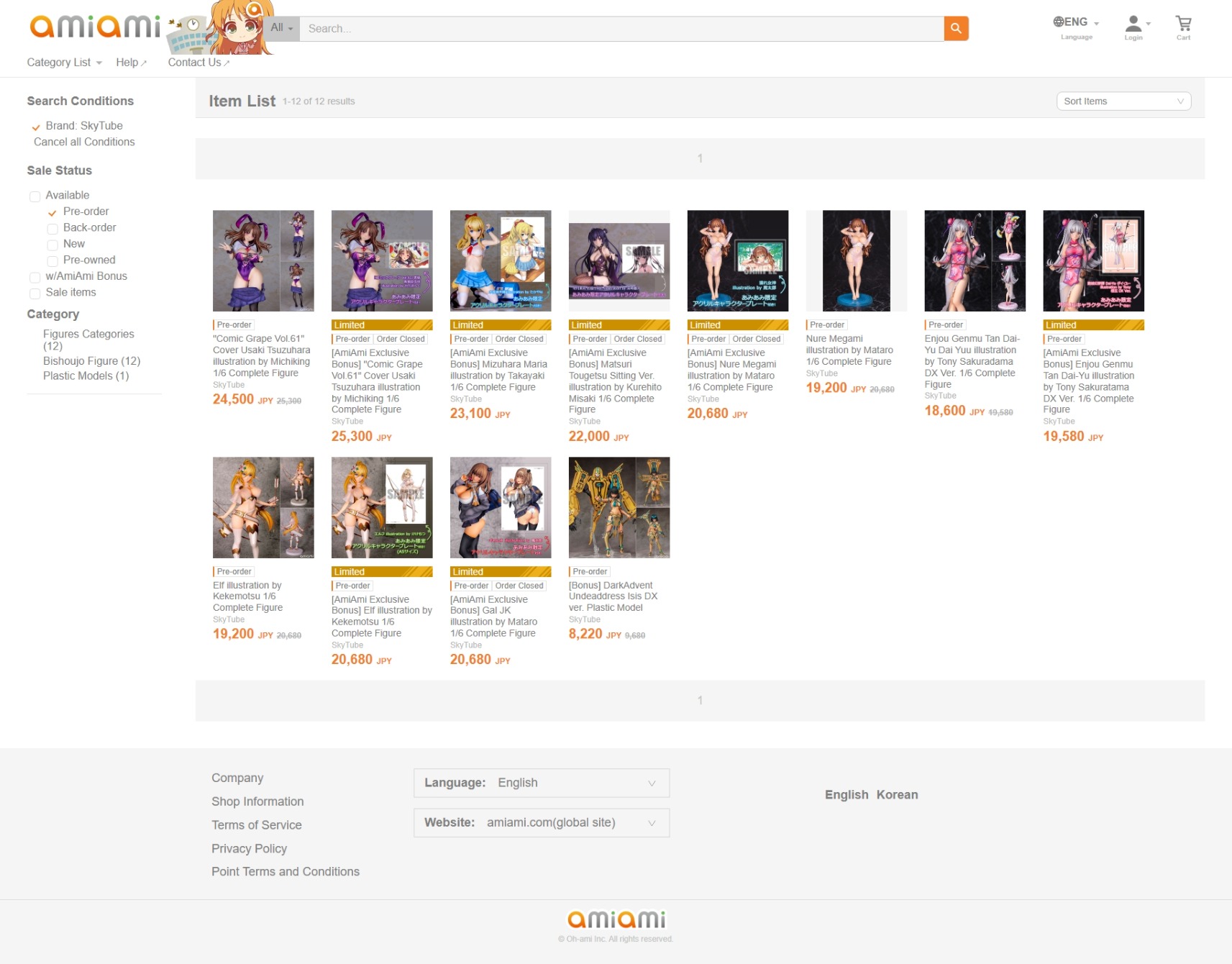
Task: Click page 1 in bottom pagination
Action: (700, 700)
